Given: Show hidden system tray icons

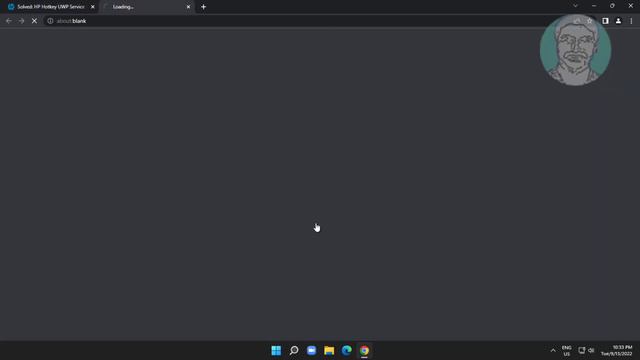Looking at the screenshot, I should (x=553, y=351).
